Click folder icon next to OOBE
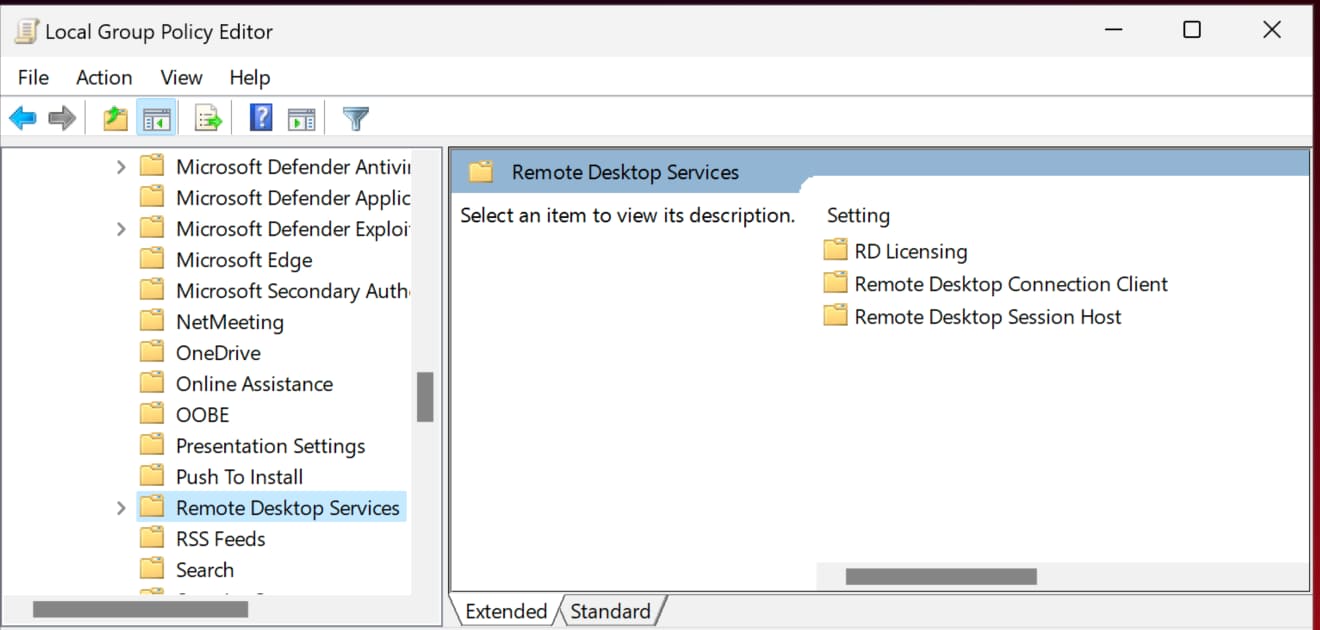Screen dimensions: 1320x630 152,414
